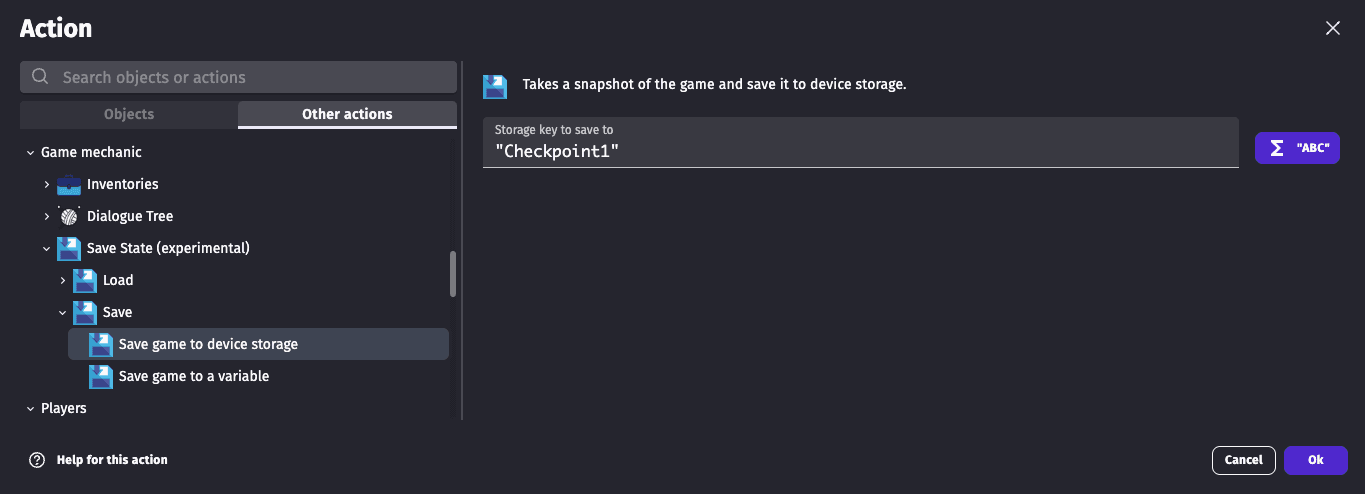This screenshot has width=1365, height=494.
Task: Expand the Load subgroup
Action: click(62, 281)
